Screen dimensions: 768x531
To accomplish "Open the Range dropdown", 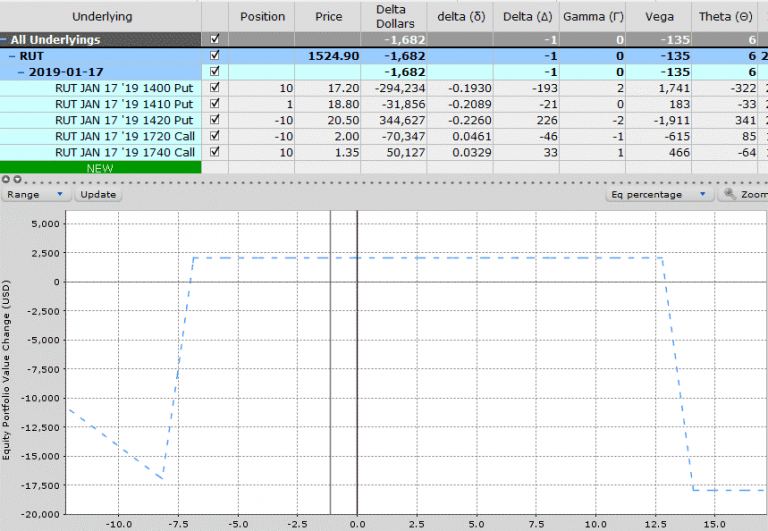I will point(36,194).
